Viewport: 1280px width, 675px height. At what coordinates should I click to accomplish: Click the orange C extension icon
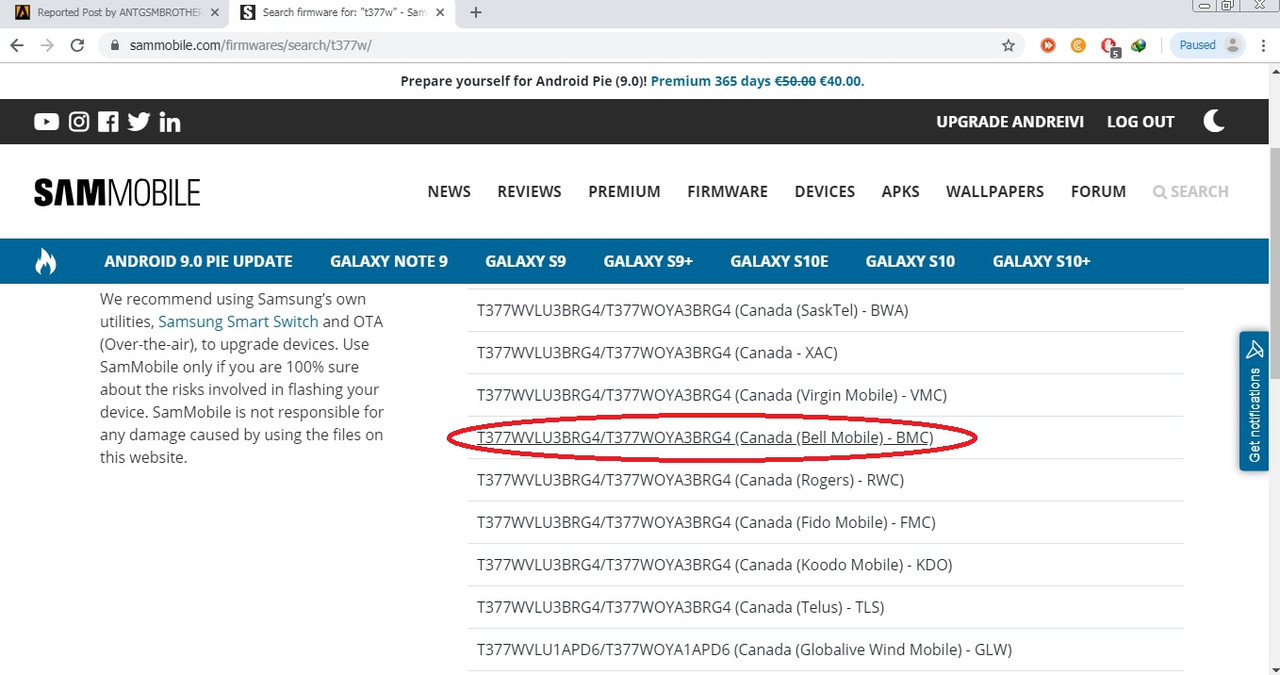pyautogui.click(x=1078, y=45)
